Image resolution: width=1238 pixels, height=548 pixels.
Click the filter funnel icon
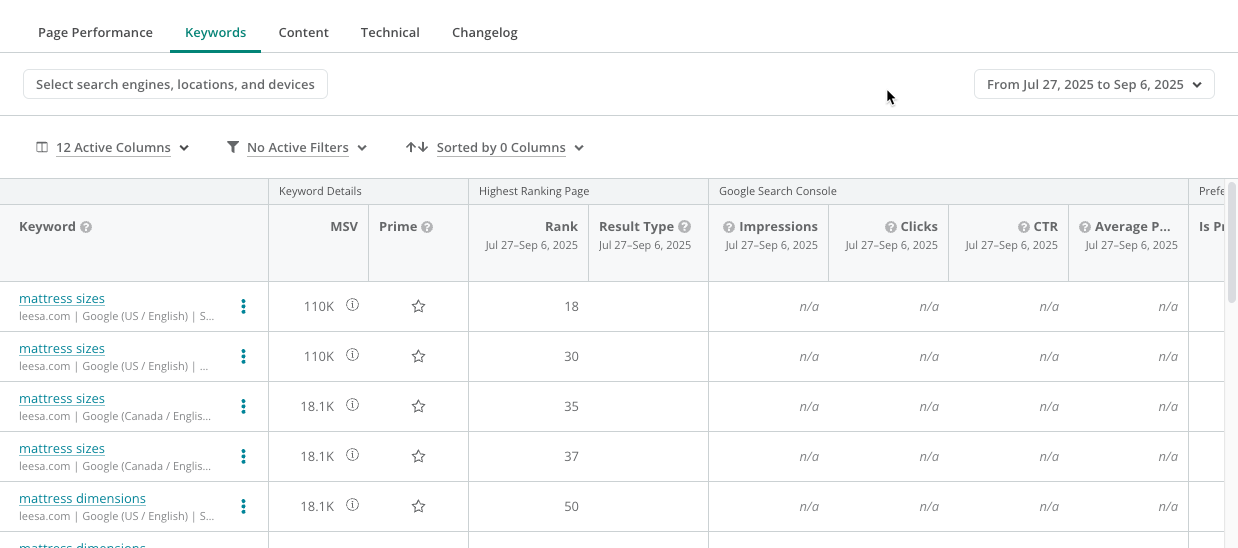coord(233,147)
